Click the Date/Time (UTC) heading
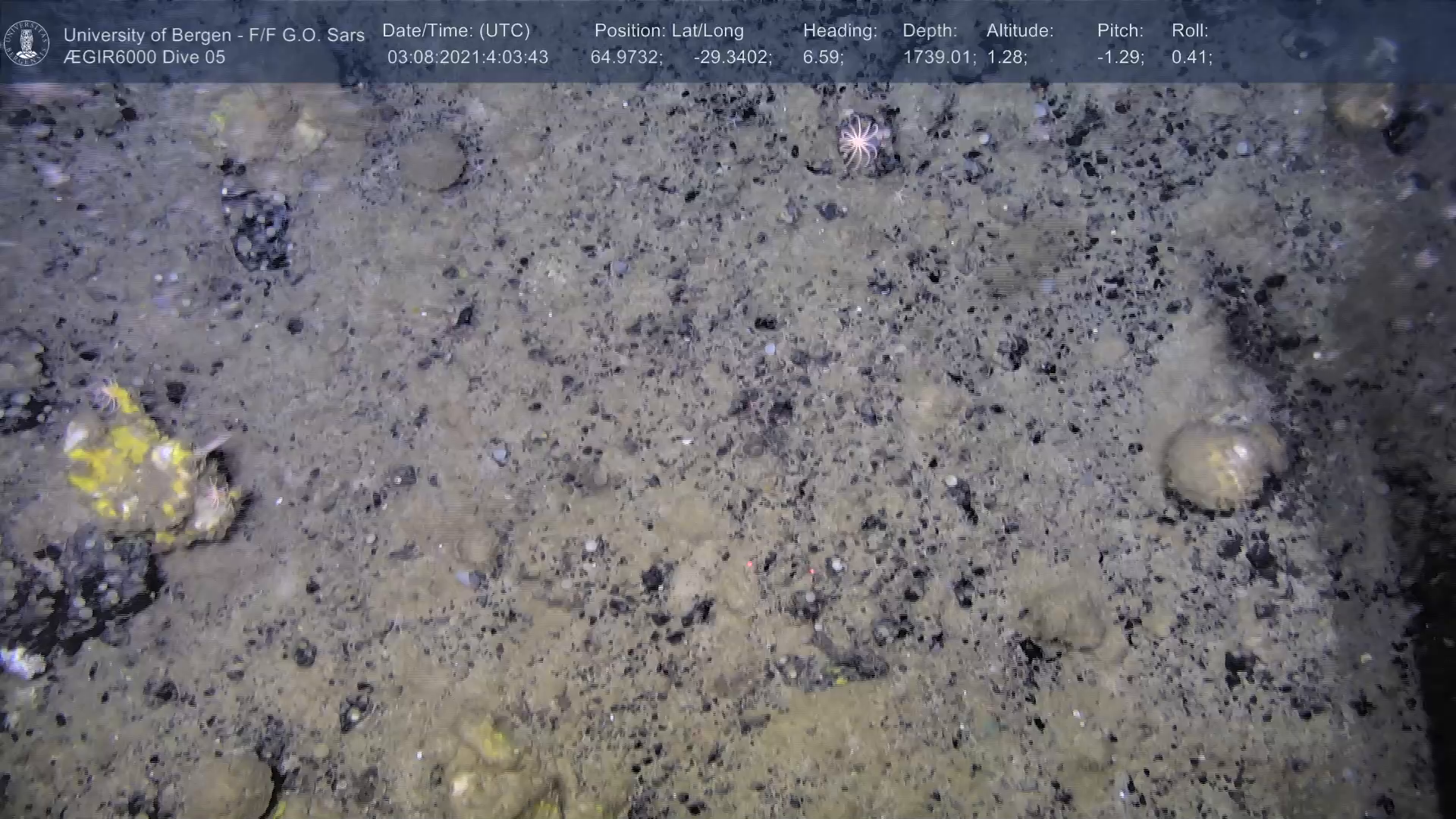 tap(456, 31)
